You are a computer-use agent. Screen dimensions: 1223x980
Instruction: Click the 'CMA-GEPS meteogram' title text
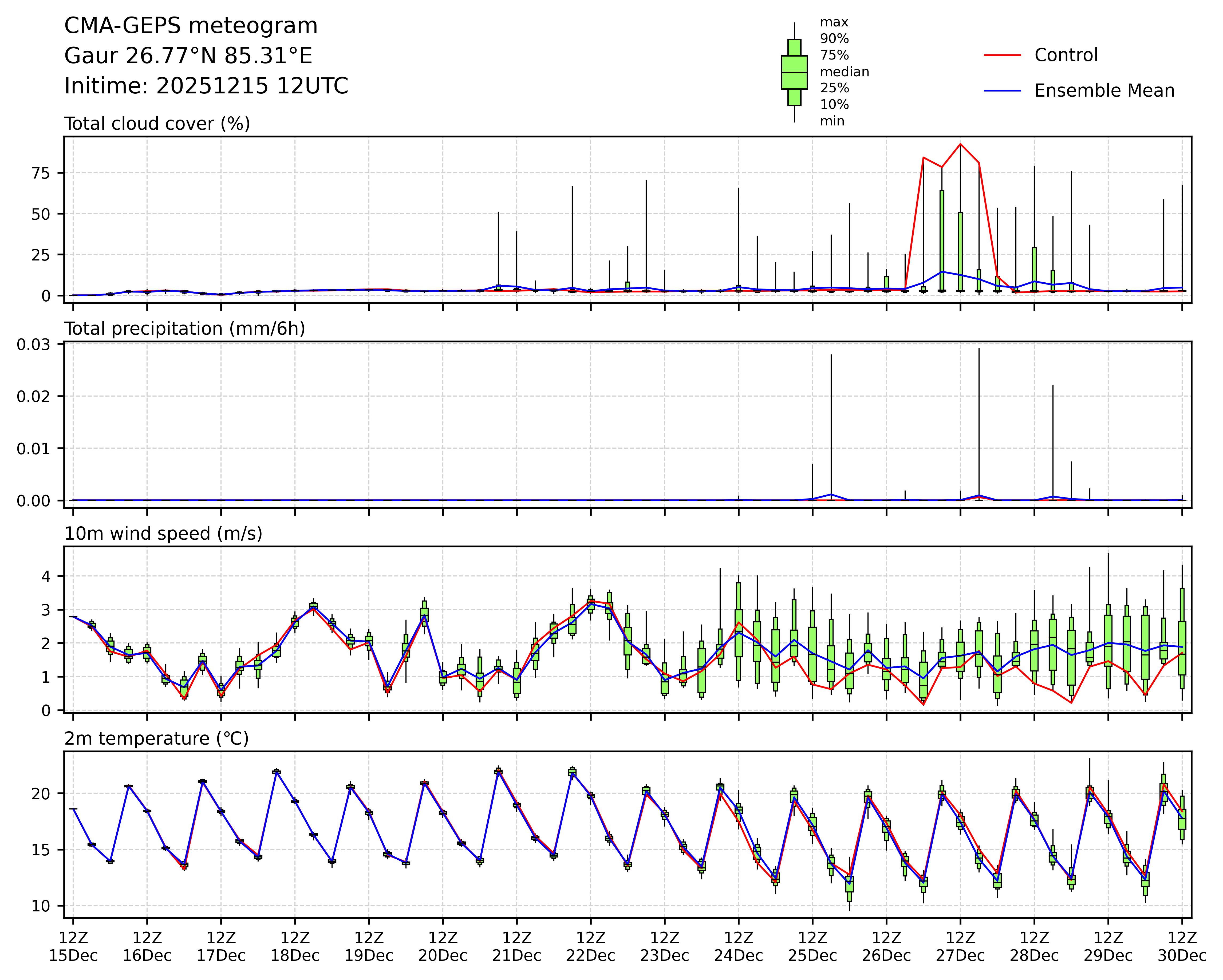tap(191, 26)
